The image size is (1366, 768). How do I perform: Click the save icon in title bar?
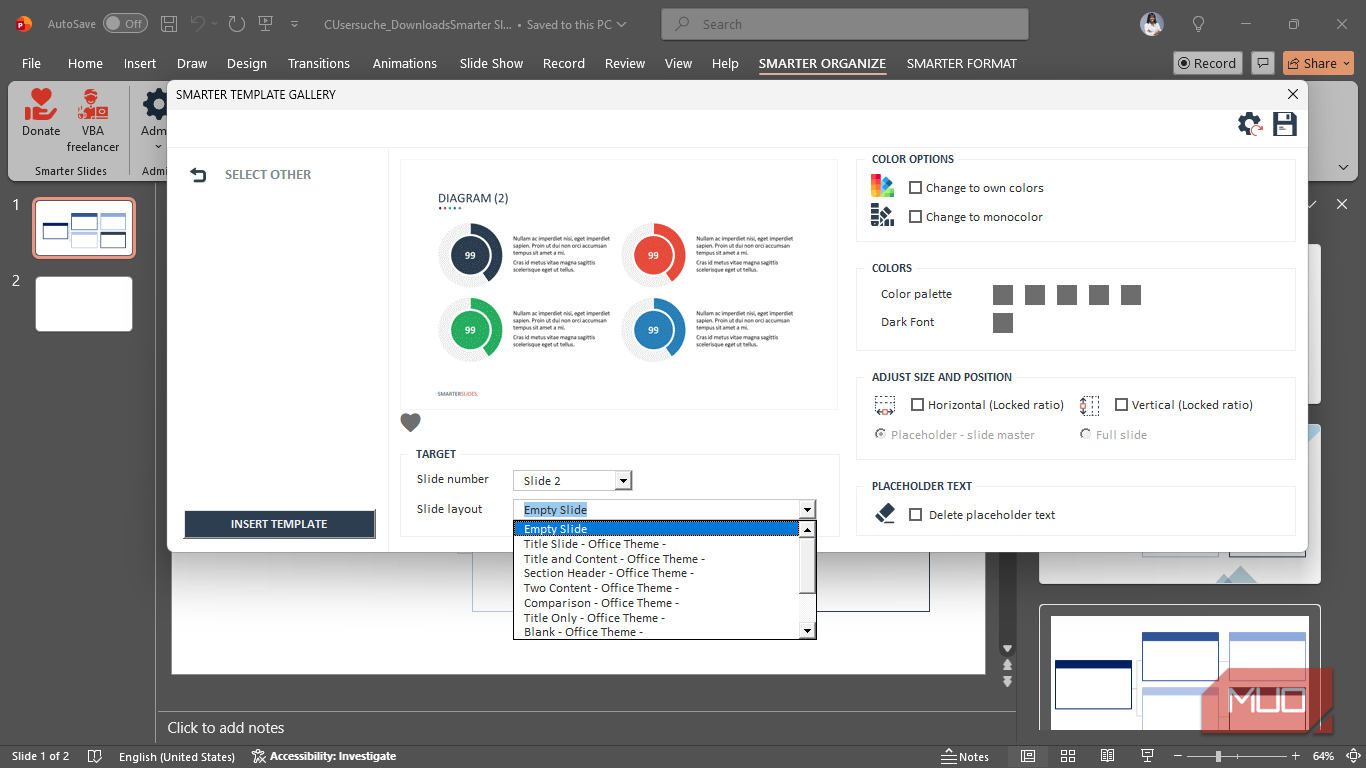point(169,24)
